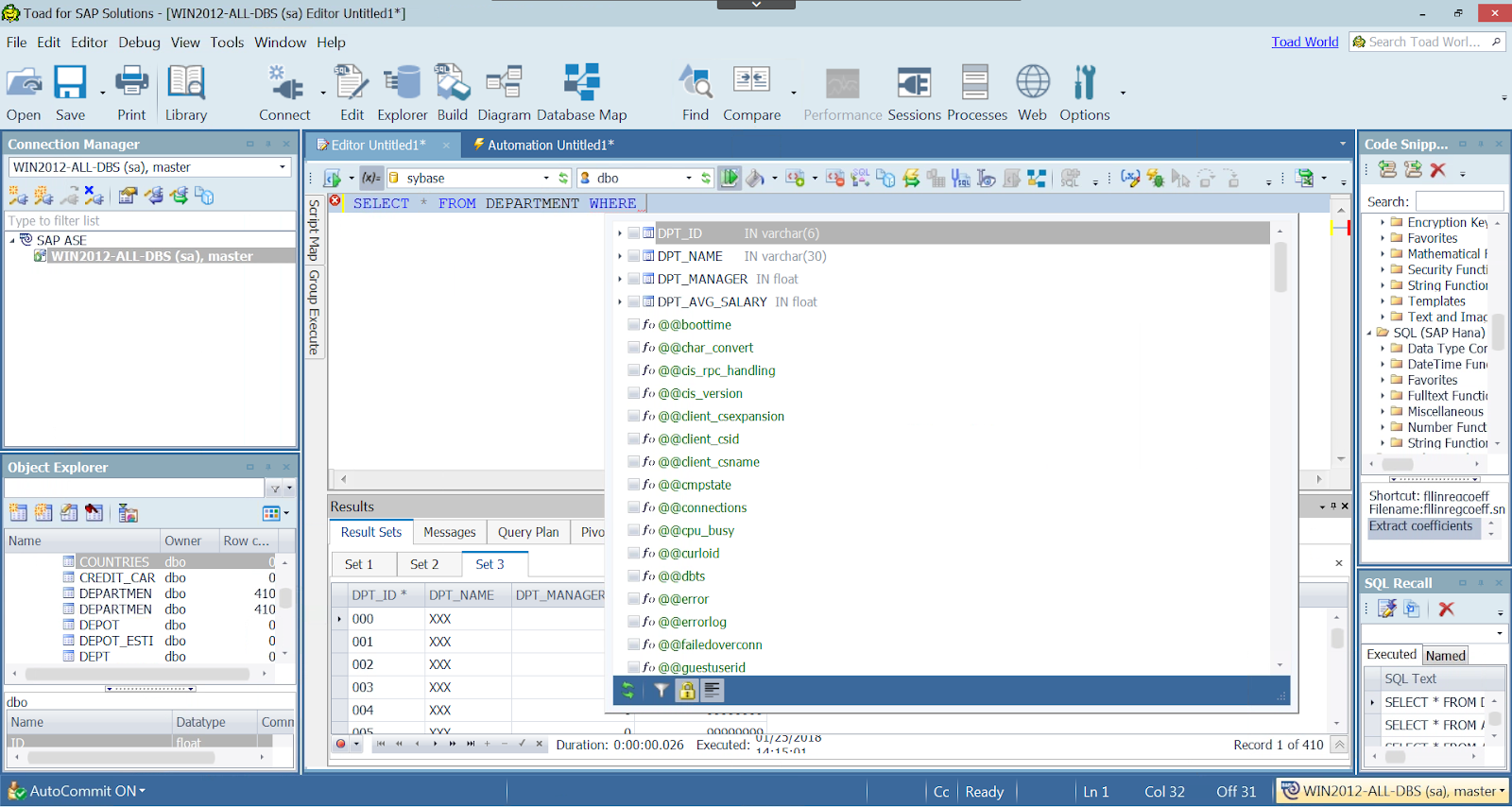
Task: Check the DPT_MANAGER column checkbox
Action: point(633,279)
